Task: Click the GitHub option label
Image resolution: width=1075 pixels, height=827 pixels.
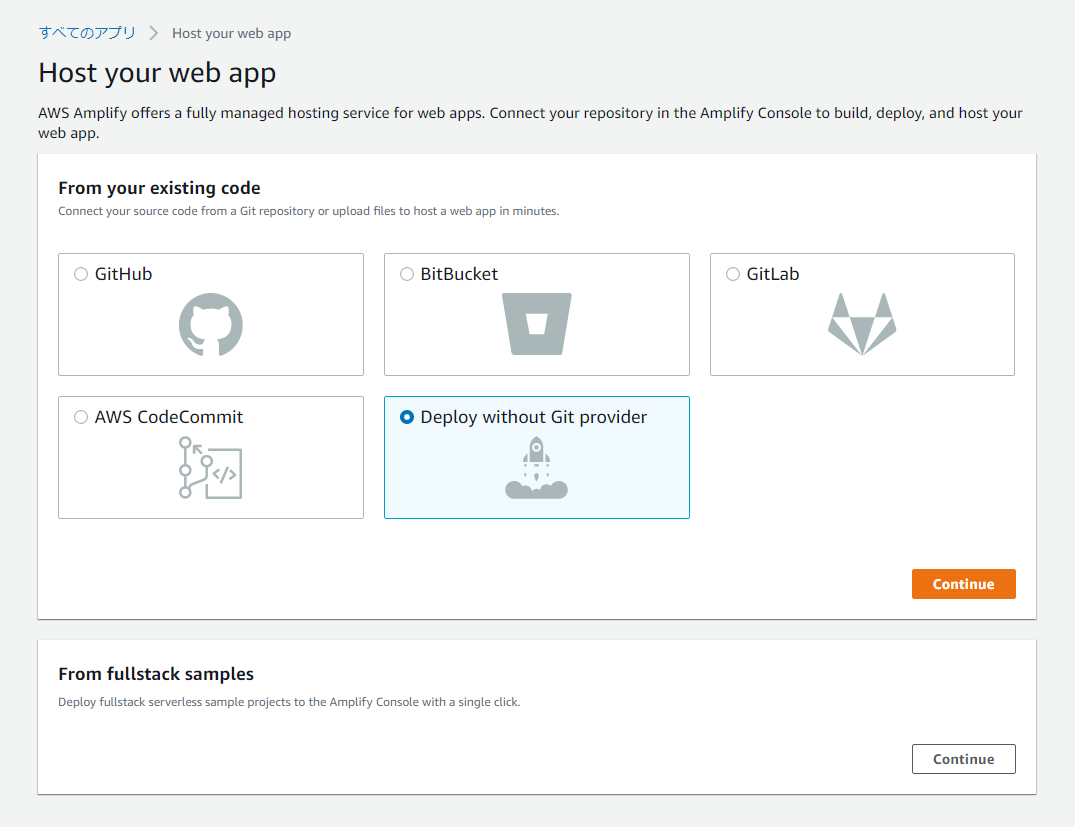Action: pyautogui.click(x=123, y=274)
